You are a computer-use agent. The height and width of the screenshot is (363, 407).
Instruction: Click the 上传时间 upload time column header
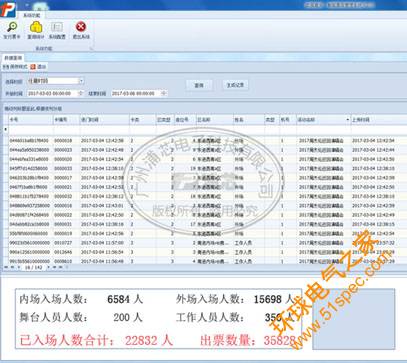379,120
